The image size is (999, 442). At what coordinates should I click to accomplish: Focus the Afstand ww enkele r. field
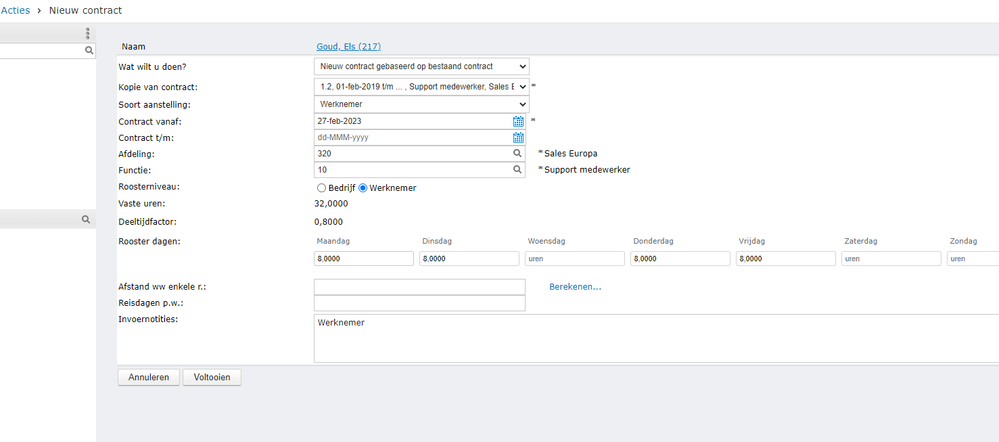[x=419, y=287]
